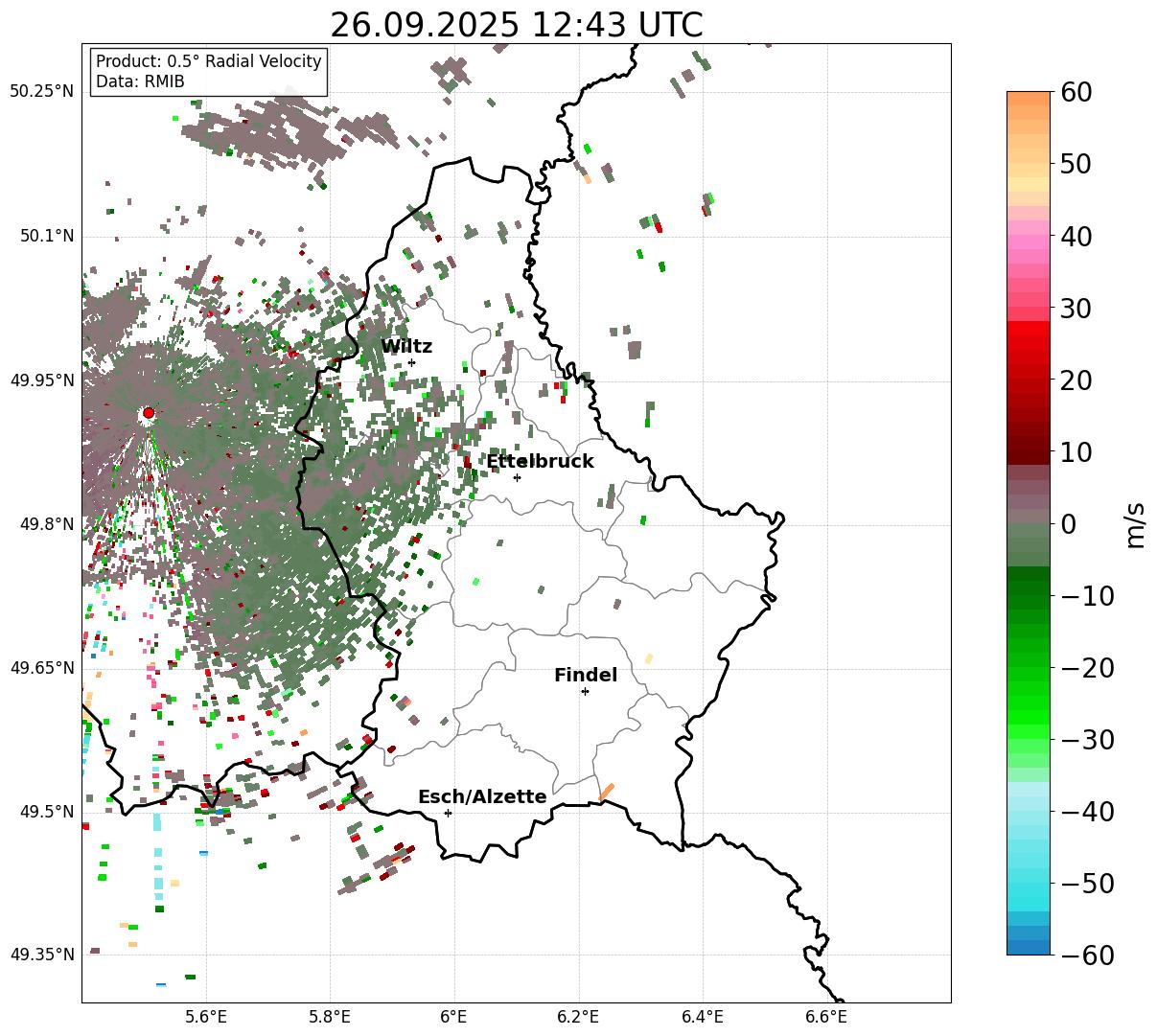This screenshot has width=1157, height=1036.
Task: Click the −60 value on colorbar
Action: coord(1087,955)
